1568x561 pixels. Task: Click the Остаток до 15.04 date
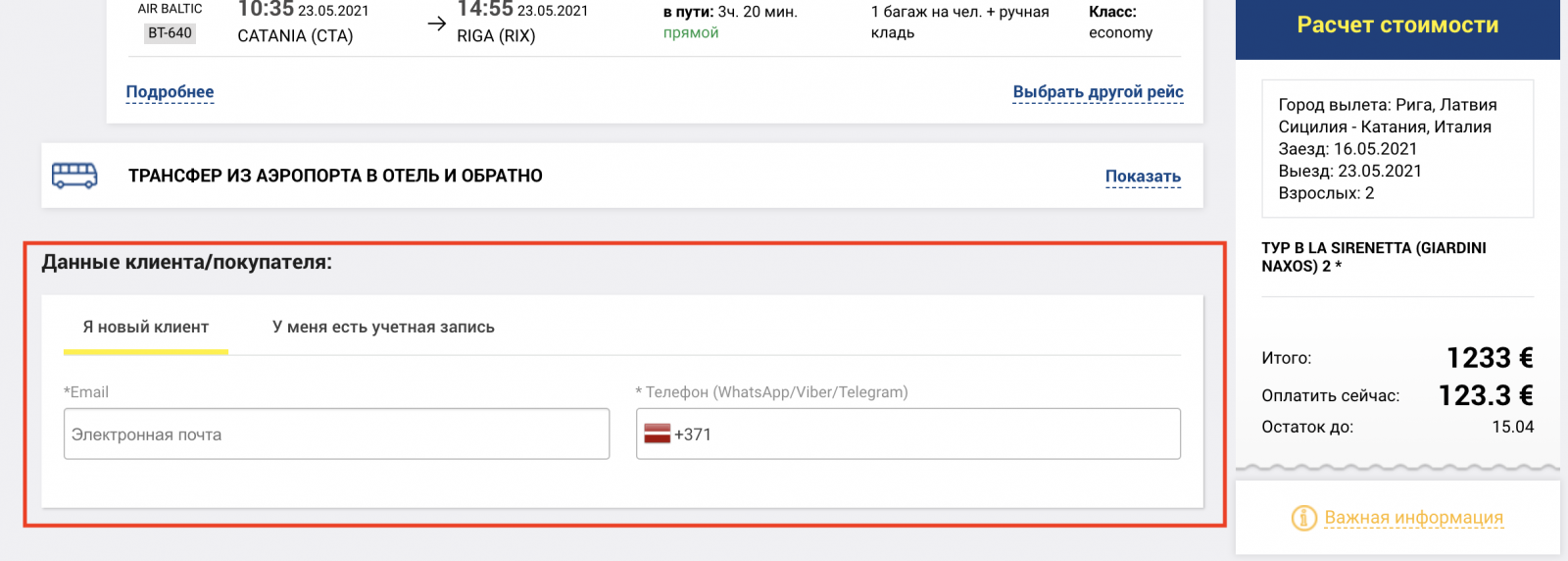coord(1512,427)
